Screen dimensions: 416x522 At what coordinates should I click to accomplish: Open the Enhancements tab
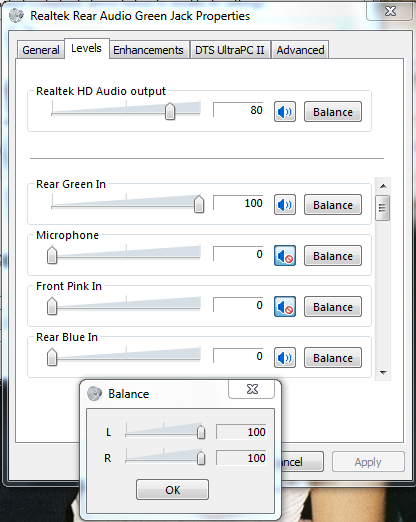coord(148,50)
